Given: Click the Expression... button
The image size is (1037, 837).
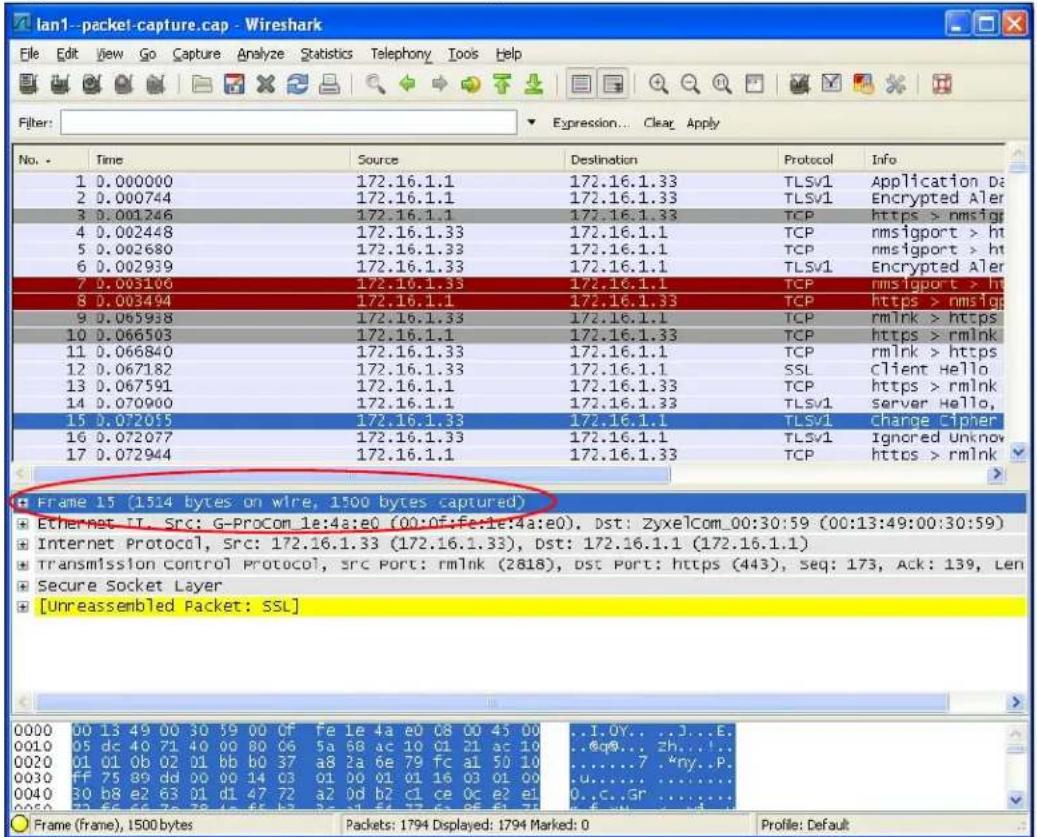Looking at the screenshot, I should tap(591, 123).
